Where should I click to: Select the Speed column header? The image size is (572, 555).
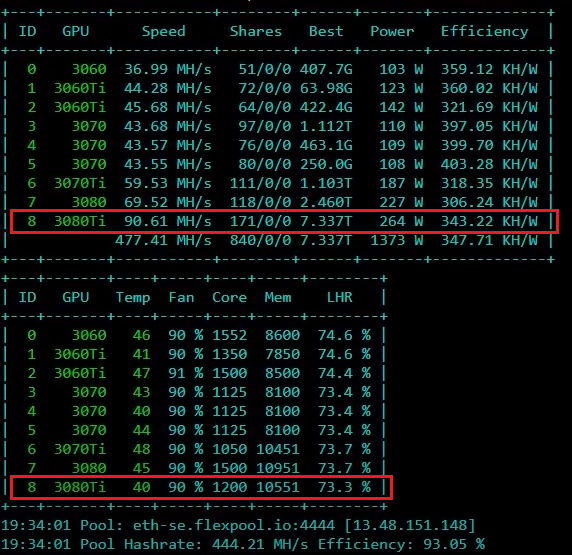click(163, 31)
